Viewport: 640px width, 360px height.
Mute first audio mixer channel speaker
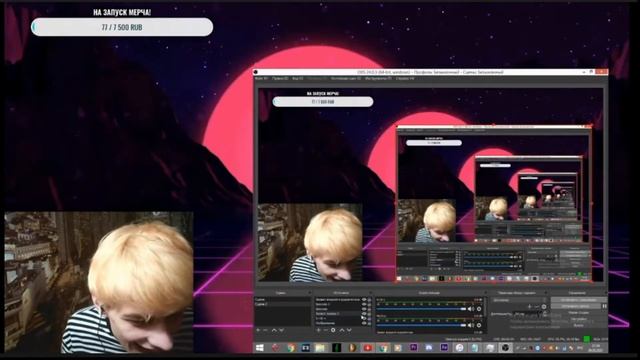click(x=471, y=309)
